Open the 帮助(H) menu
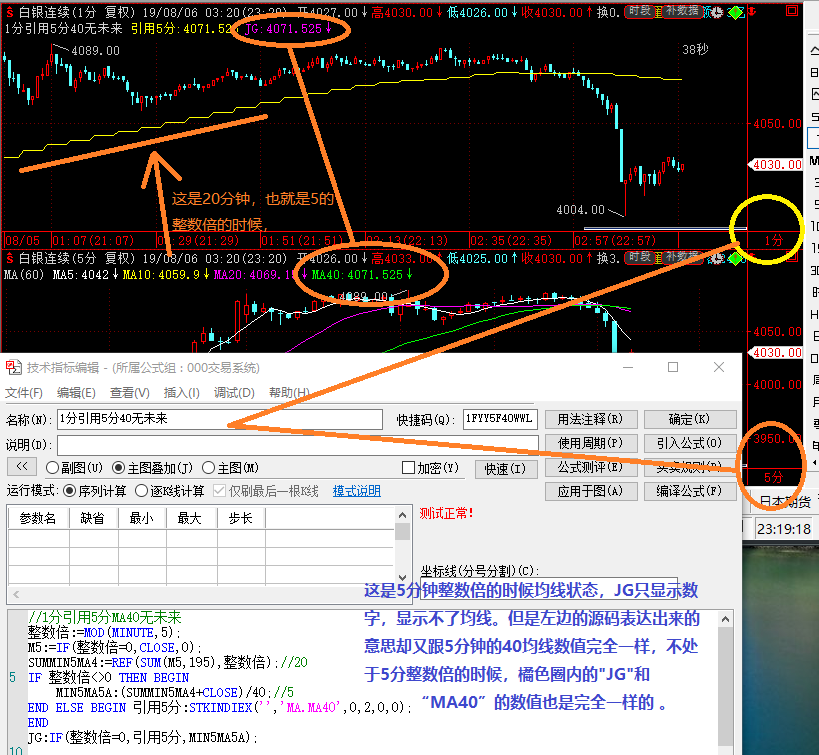This screenshot has height=755, width=819. [289, 392]
